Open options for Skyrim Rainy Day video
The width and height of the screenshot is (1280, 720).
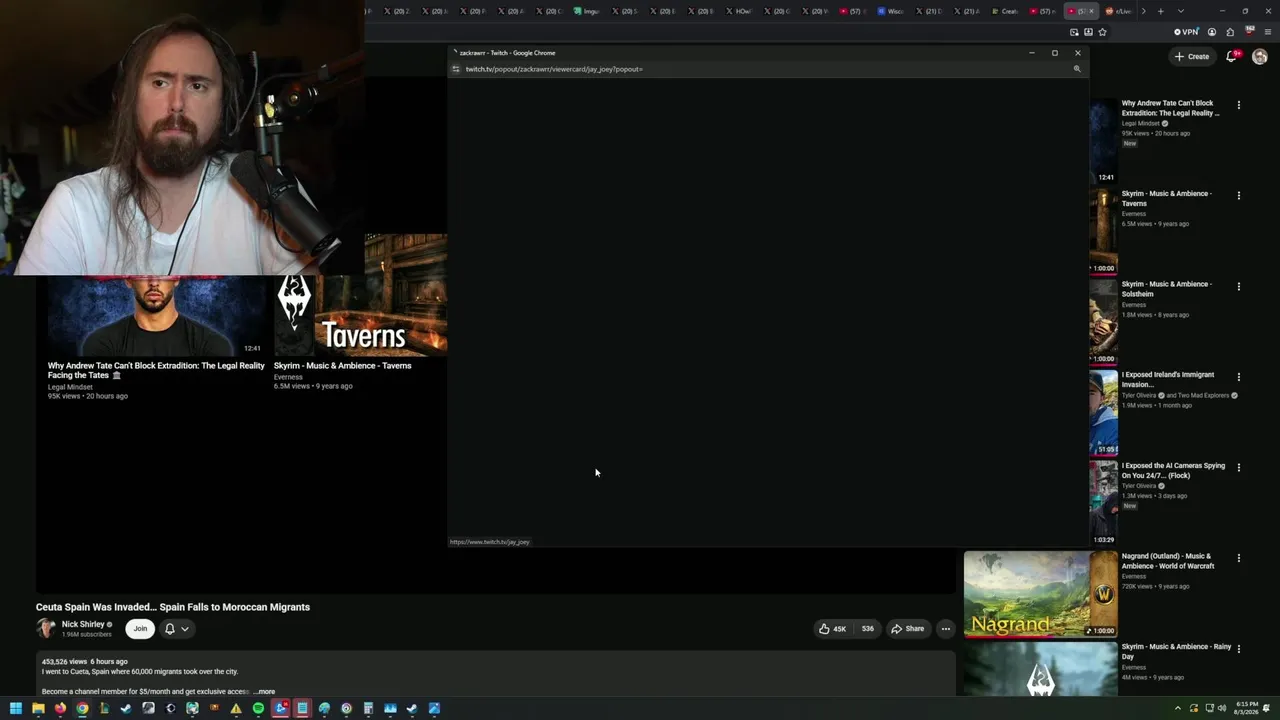pyautogui.click(x=1239, y=648)
